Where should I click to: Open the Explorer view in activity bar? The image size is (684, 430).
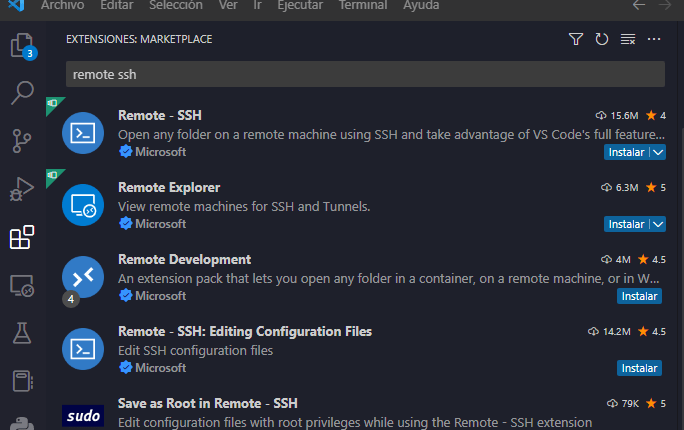click(21, 46)
